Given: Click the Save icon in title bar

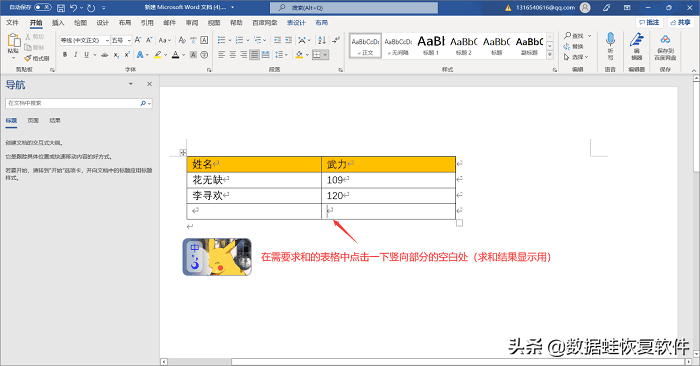Looking at the screenshot, I should coord(61,8).
